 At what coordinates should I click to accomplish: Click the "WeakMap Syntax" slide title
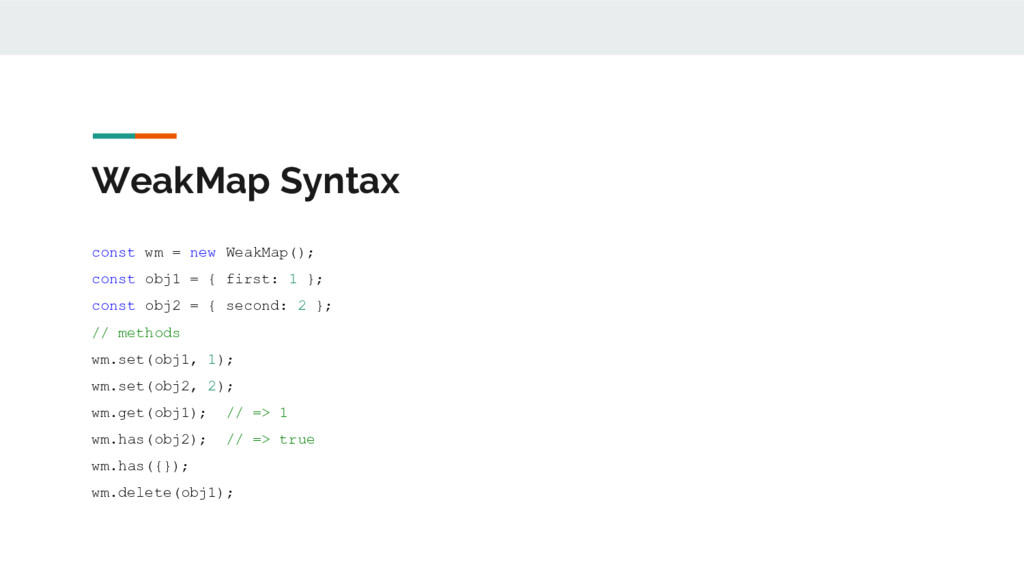(x=246, y=181)
